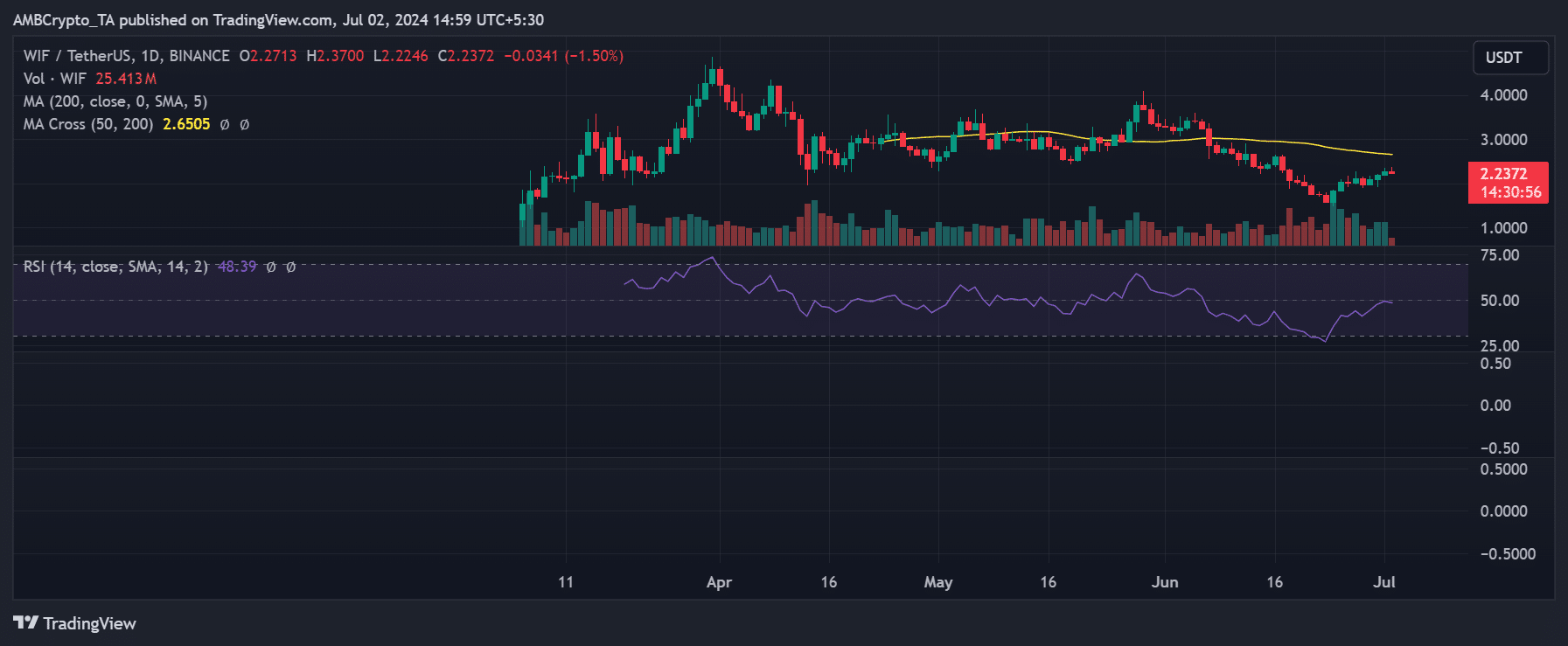Click the 25.00 RSI axis label
Viewport: 1568px width, 646px height.
pyautogui.click(x=1500, y=346)
